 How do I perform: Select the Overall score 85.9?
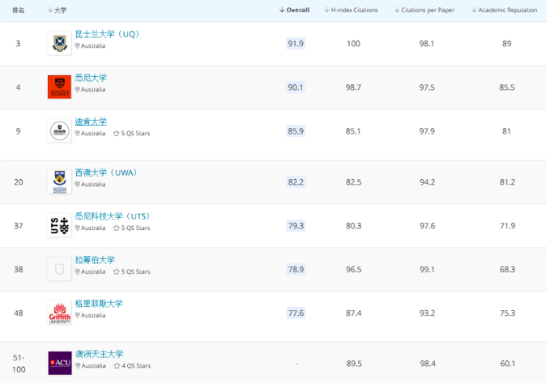[296, 131]
